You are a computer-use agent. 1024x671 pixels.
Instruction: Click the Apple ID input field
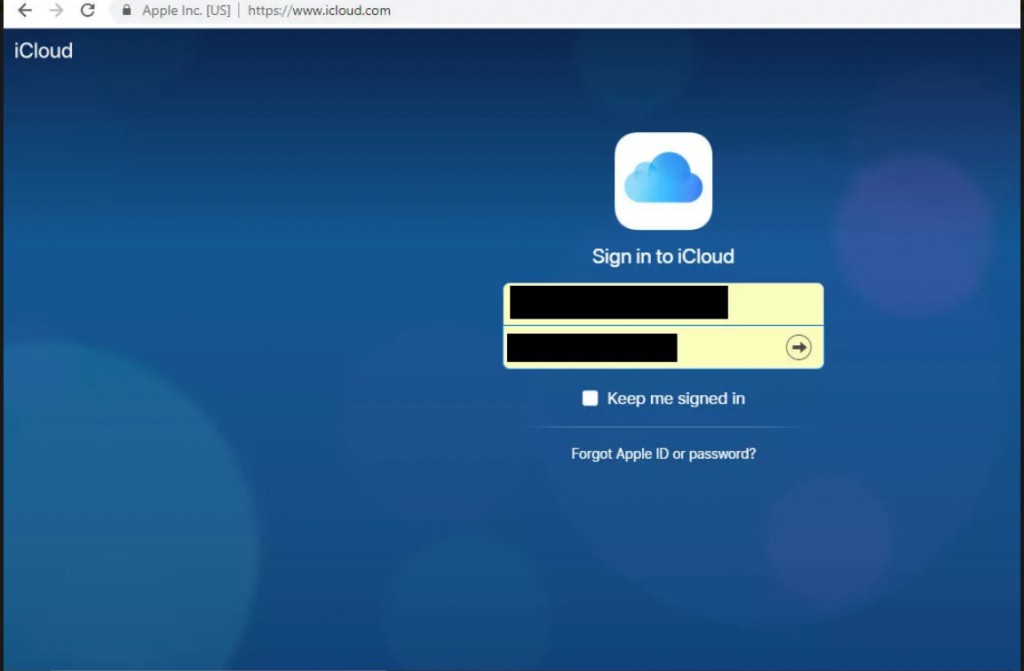(x=663, y=304)
